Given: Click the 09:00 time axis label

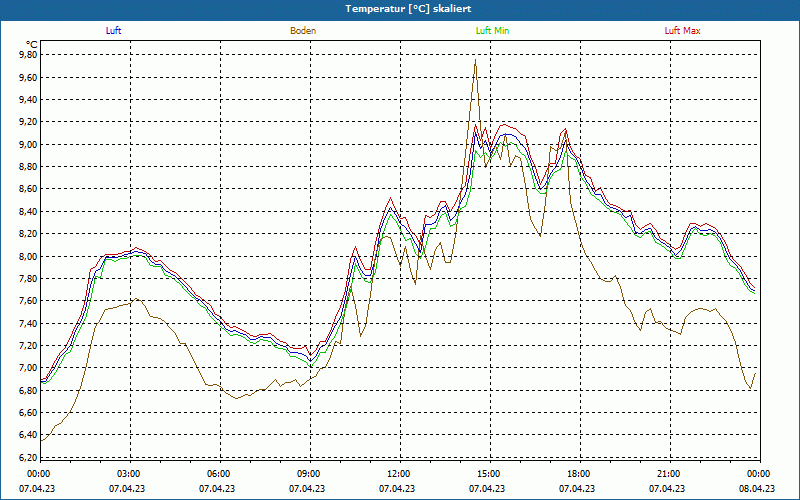Looking at the screenshot, I should tap(308, 474).
